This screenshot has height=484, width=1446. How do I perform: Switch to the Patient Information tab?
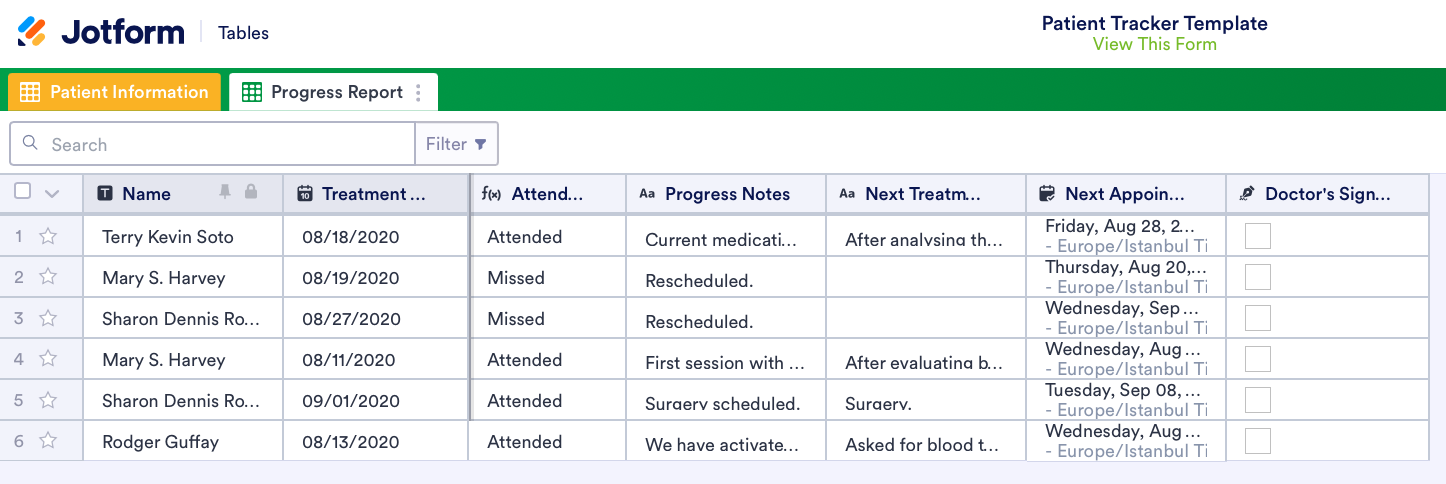point(114,92)
